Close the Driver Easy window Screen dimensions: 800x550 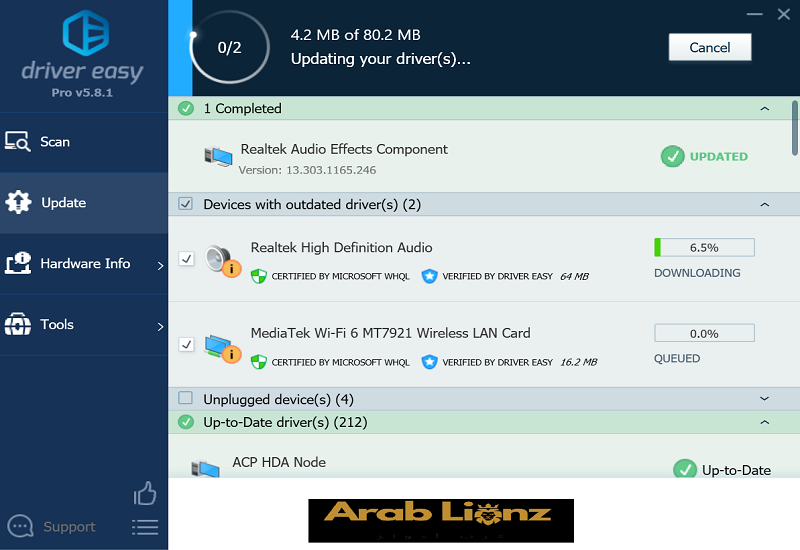coord(784,14)
